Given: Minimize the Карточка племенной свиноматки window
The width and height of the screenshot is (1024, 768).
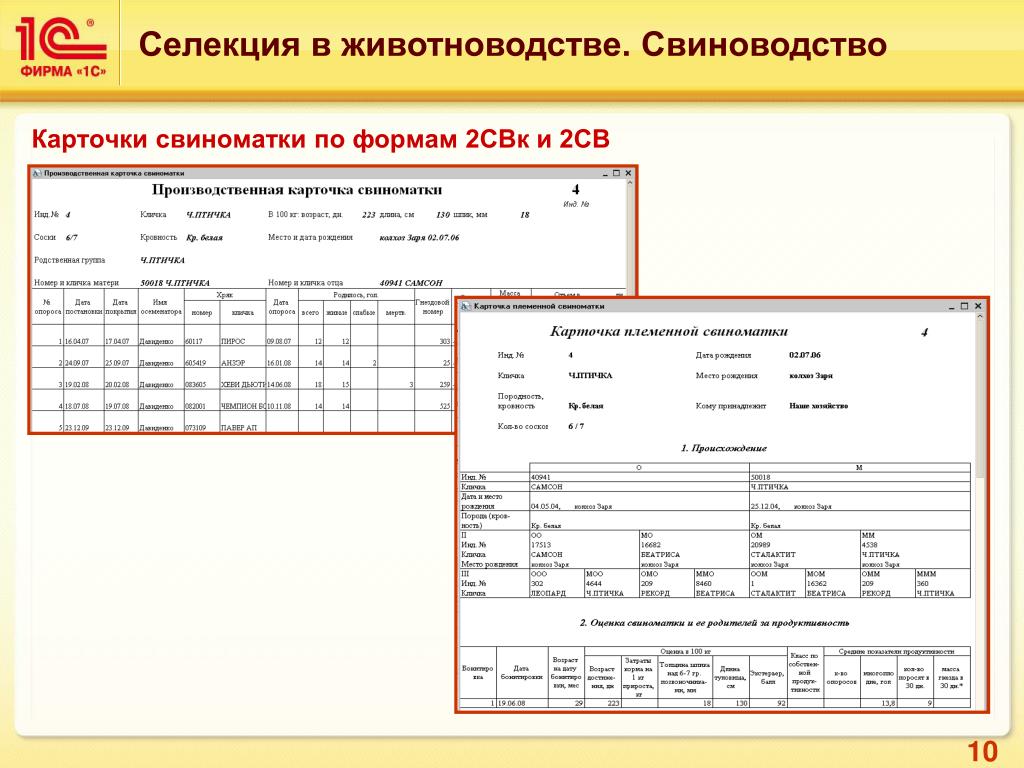Looking at the screenshot, I should pyautogui.click(x=952, y=306).
